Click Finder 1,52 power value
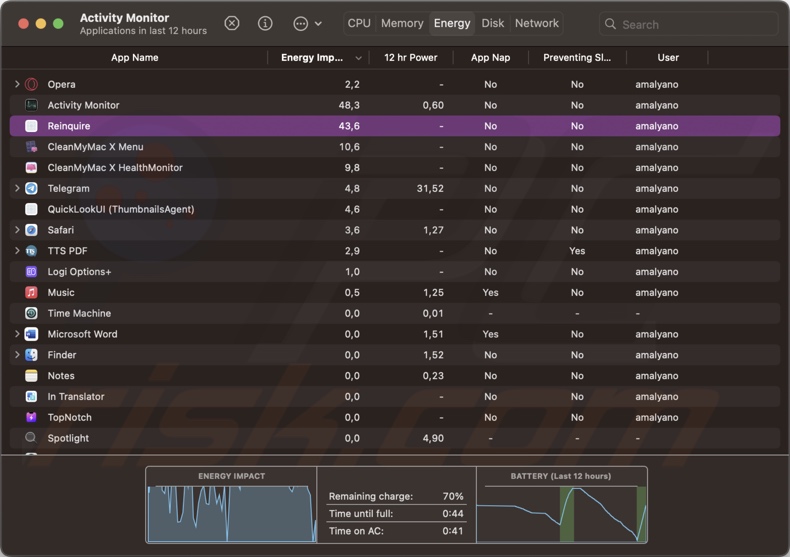This screenshot has height=557, width=790. coord(433,355)
